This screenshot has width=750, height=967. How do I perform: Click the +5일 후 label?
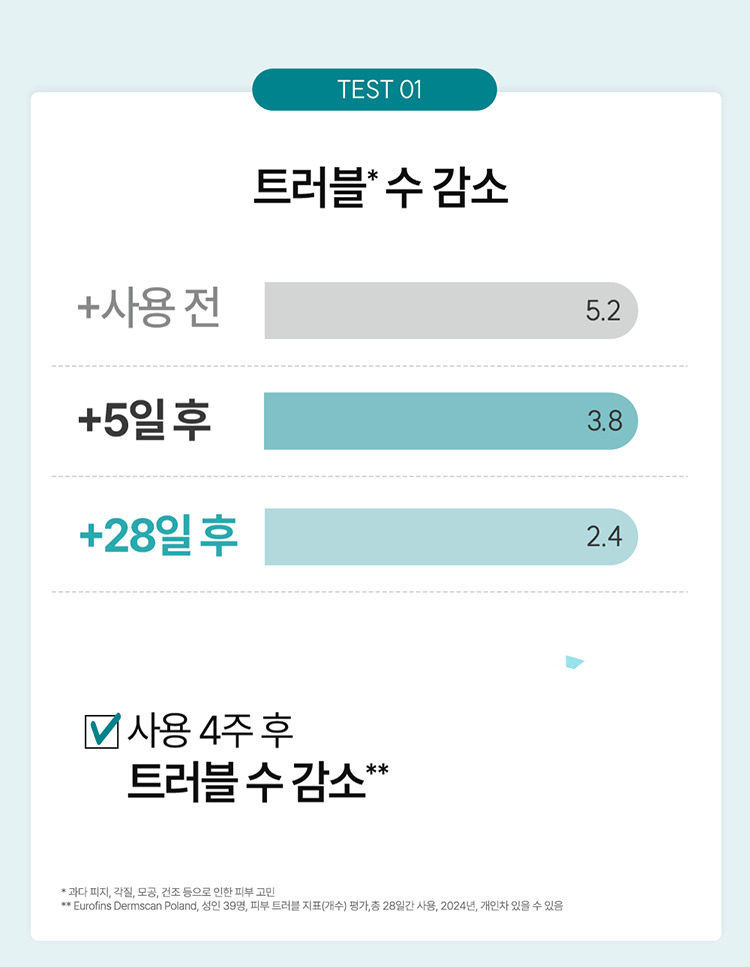[x=145, y=421]
